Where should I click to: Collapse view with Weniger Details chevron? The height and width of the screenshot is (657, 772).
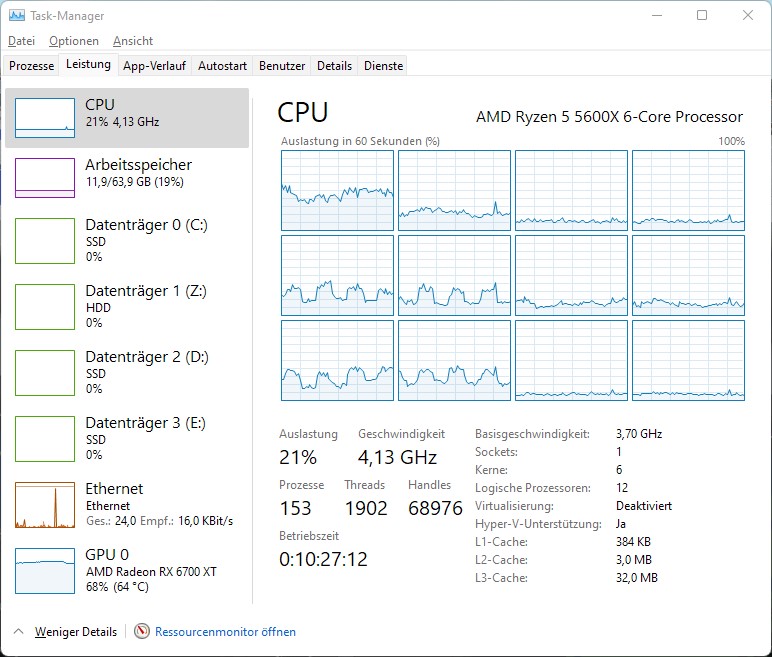[19, 631]
